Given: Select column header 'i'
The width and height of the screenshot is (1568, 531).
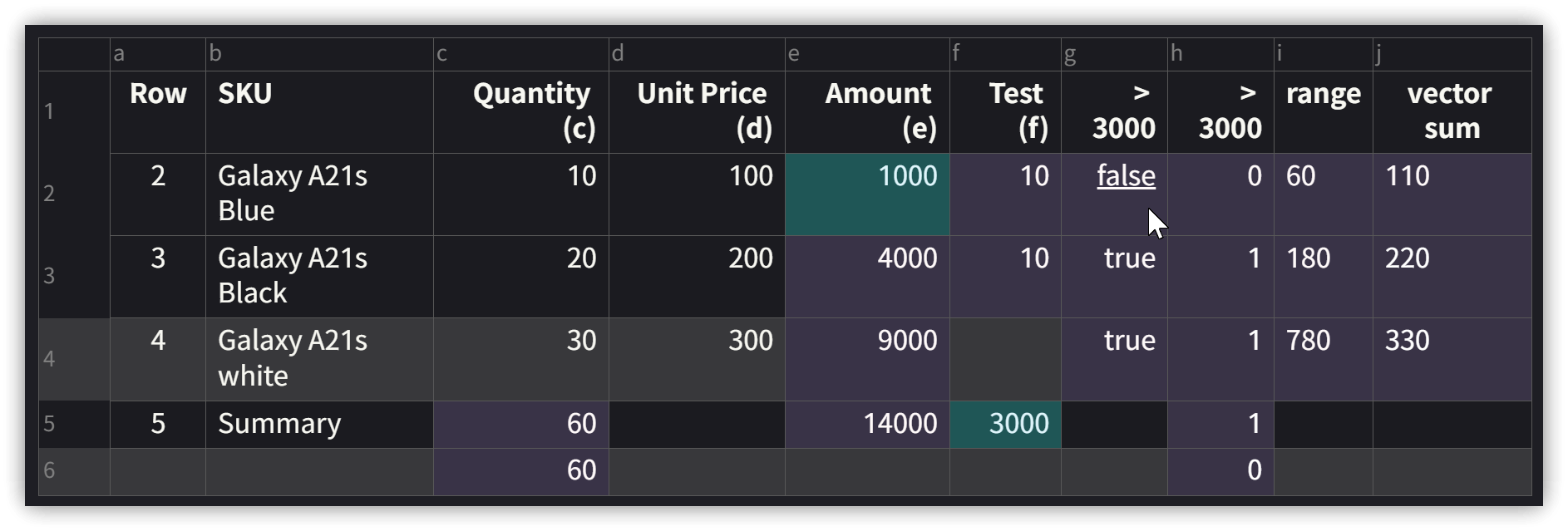Looking at the screenshot, I should [x=1324, y=54].
